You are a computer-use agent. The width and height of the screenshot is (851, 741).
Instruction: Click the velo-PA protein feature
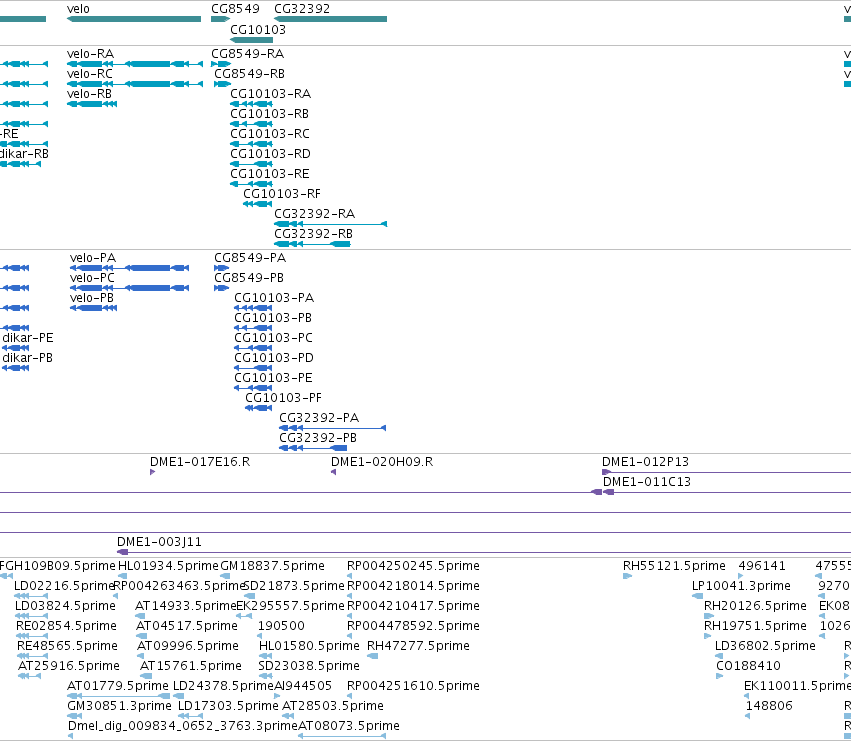[x=129, y=268]
